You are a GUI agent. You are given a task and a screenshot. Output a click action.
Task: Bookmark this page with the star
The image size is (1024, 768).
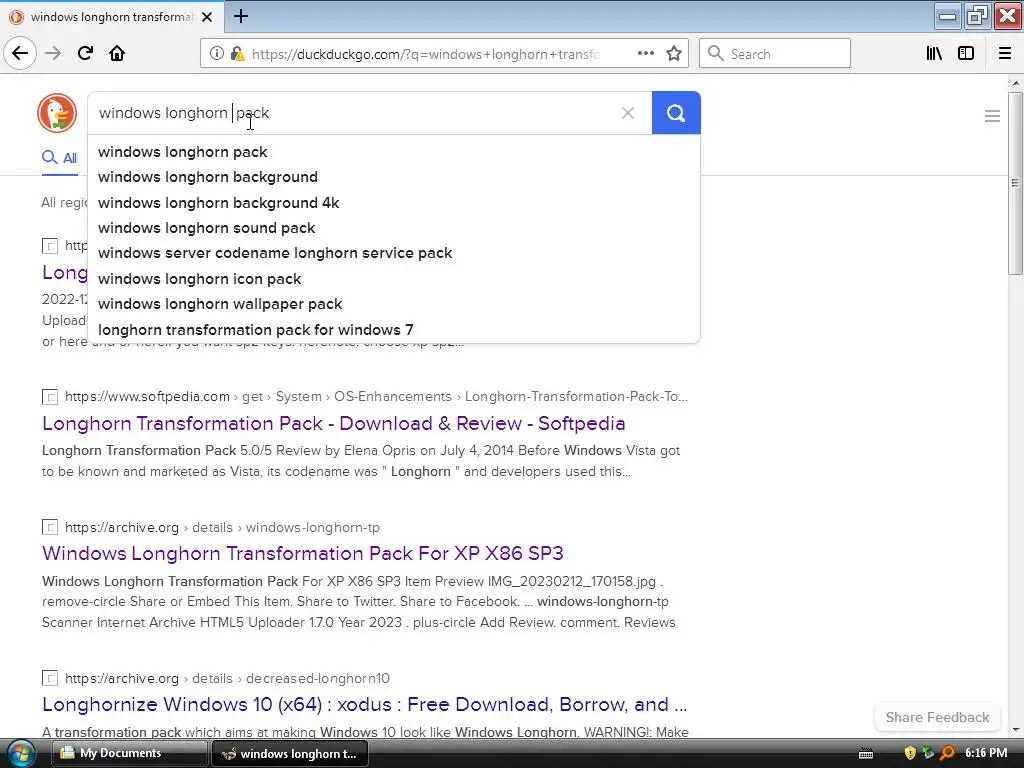pos(674,54)
